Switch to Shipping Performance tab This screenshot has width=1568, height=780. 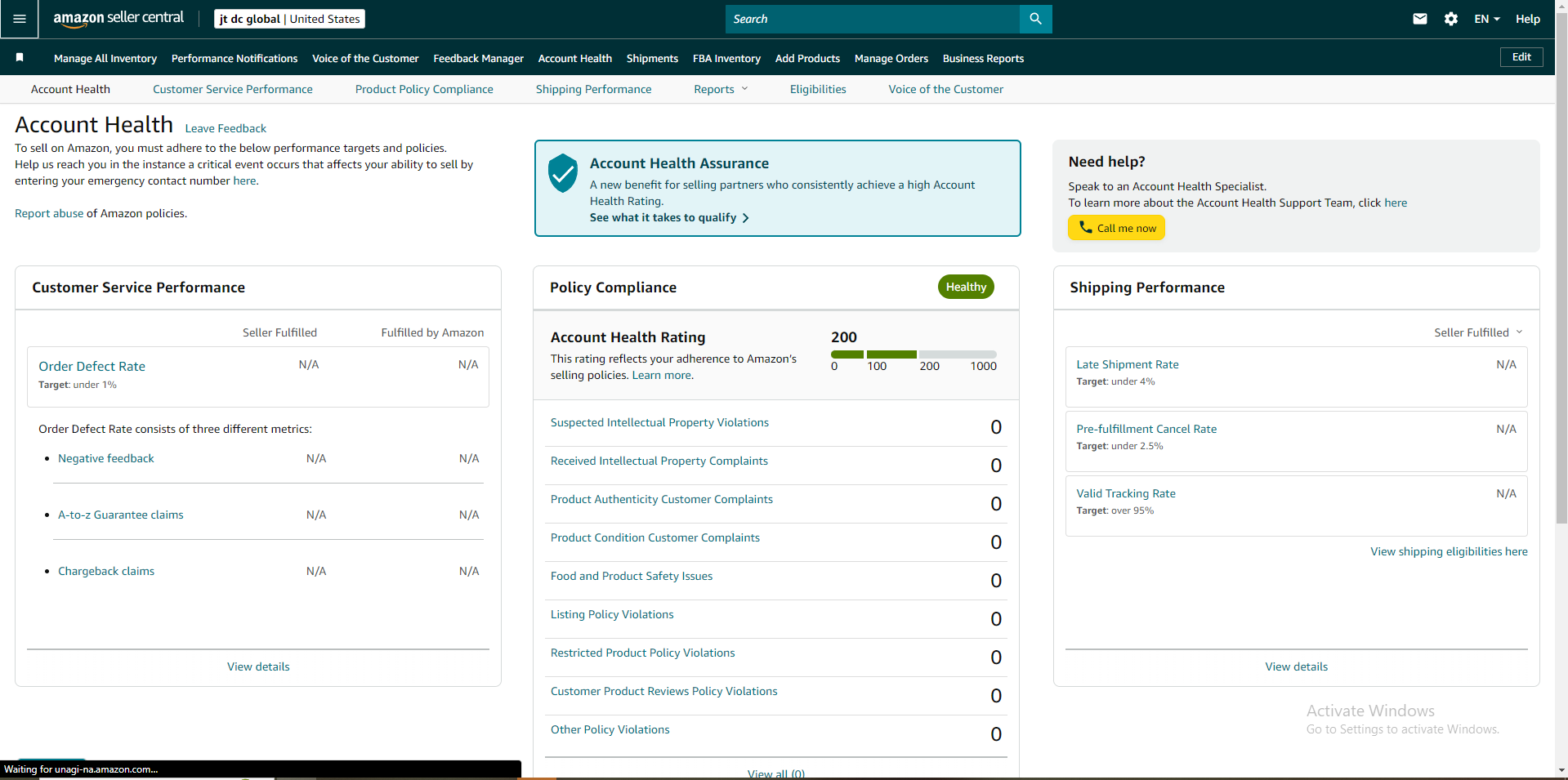594,89
